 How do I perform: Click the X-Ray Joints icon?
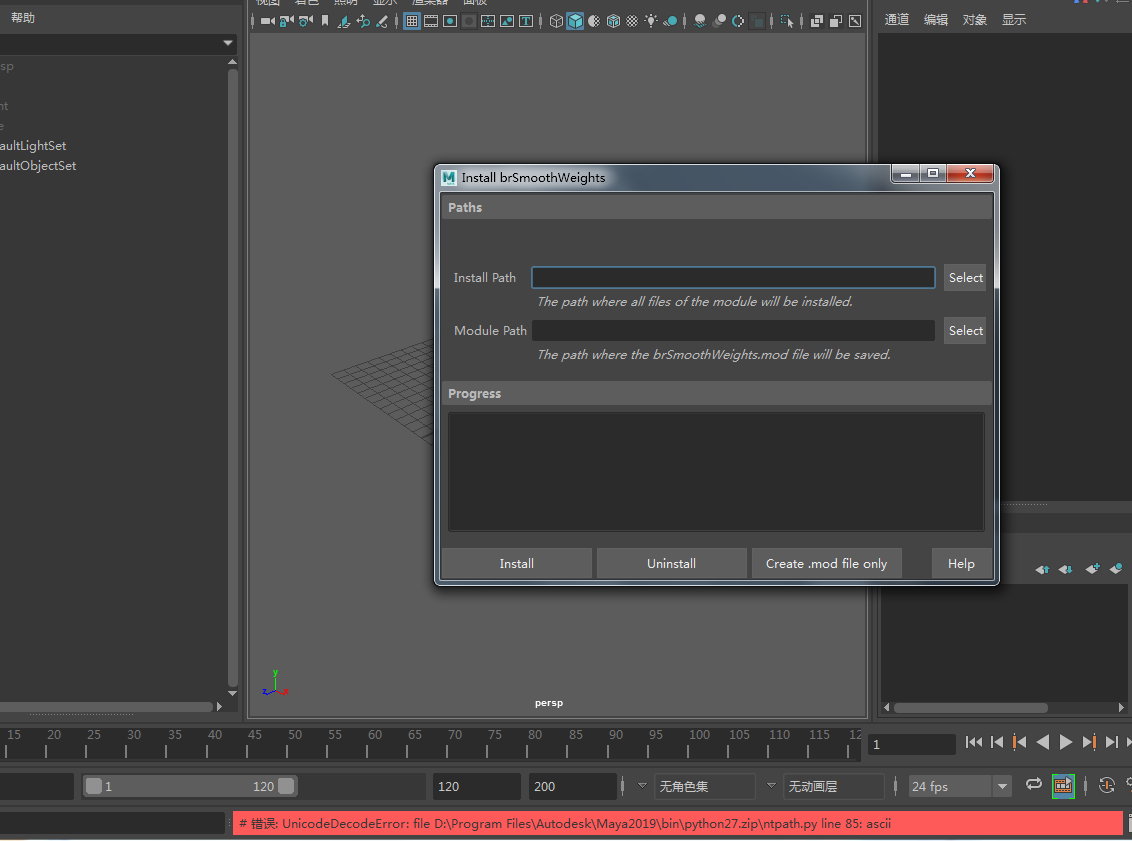(x=855, y=21)
